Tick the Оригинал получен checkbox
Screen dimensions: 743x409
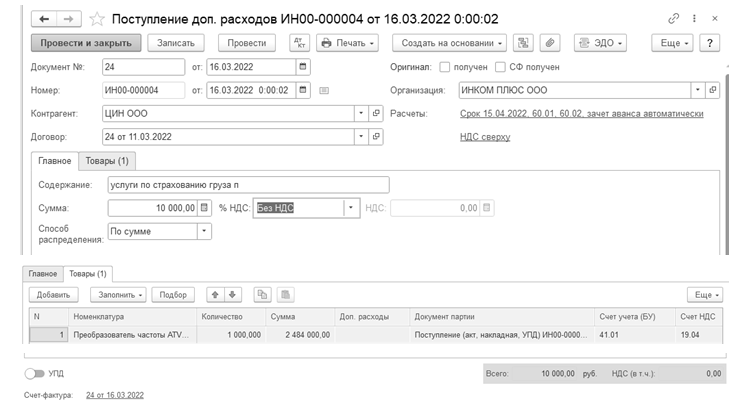pos(444,67)
